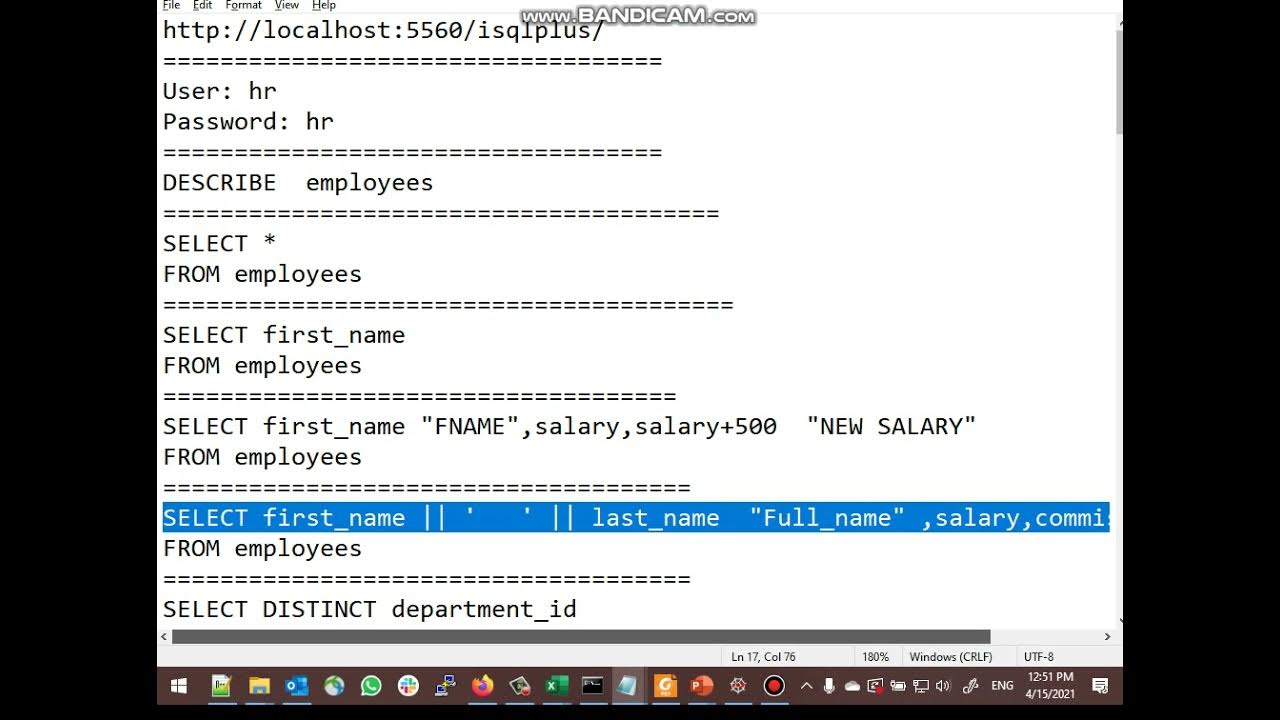Open the View menu
Screen dimensions: 1280x720
(287, 6)
